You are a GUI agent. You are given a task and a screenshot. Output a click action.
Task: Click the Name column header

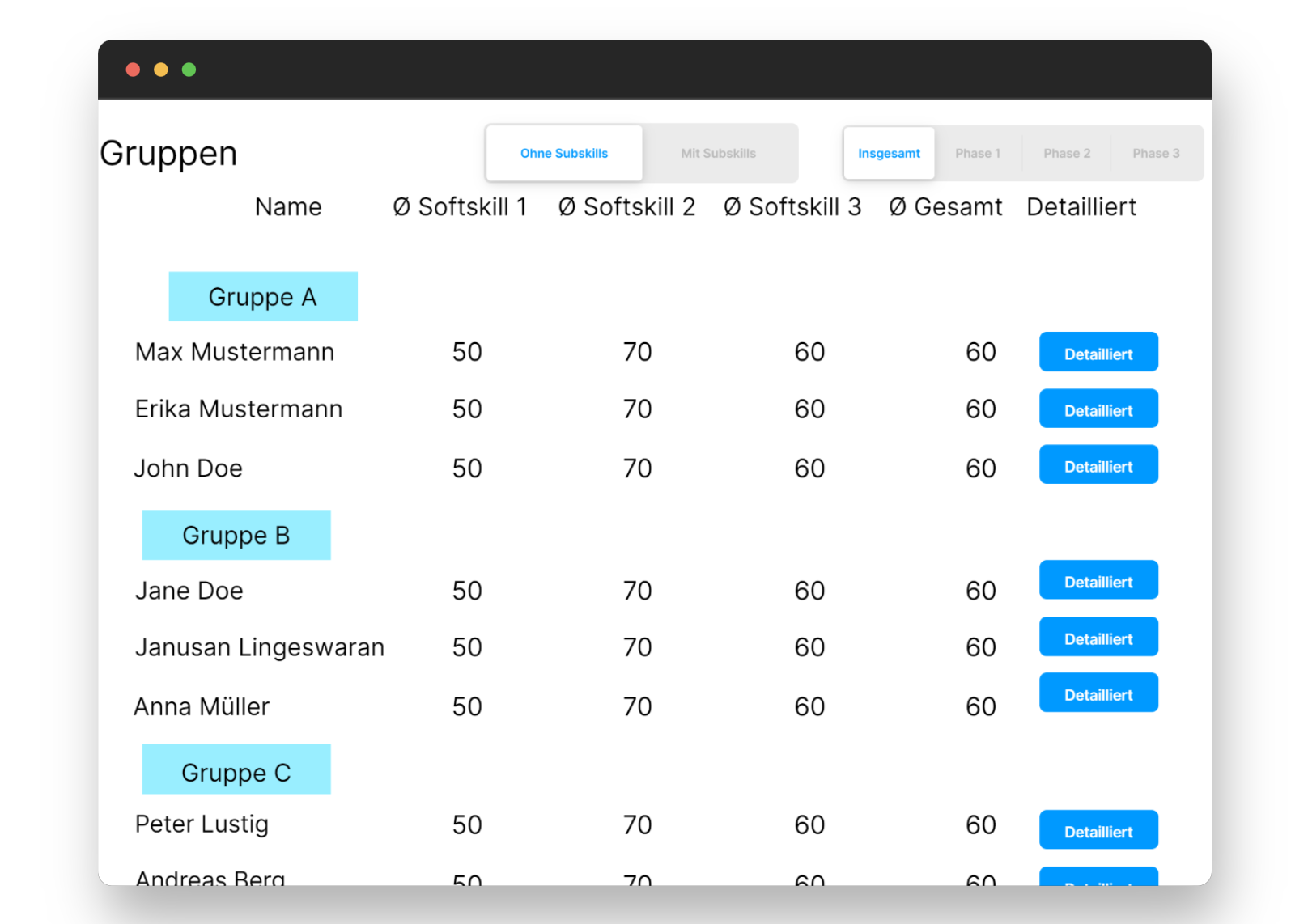pyautogui.click(x=288, y=207)
